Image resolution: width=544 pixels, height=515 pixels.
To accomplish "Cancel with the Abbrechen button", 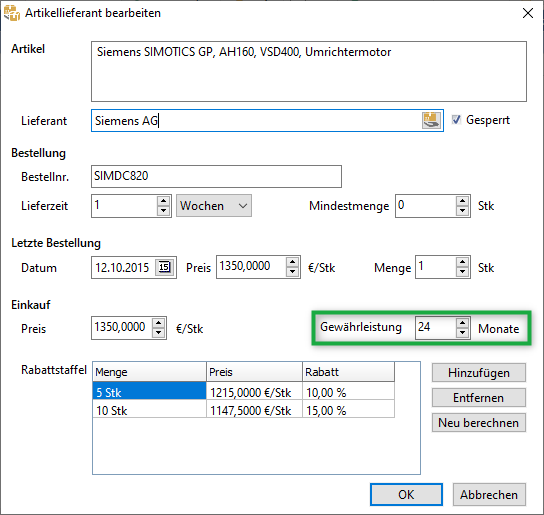I will [489, 495].
